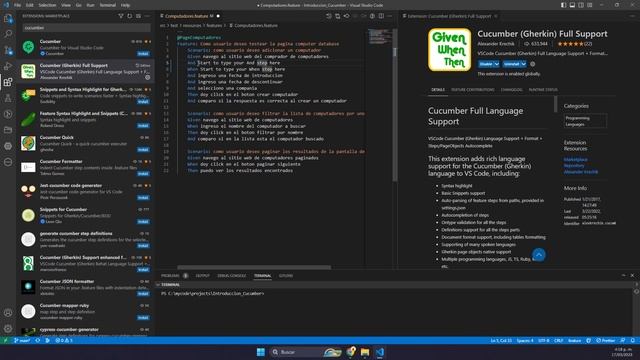Select the Details tab
The height and width of the screenshot is (360, 640).
[438, 90]
